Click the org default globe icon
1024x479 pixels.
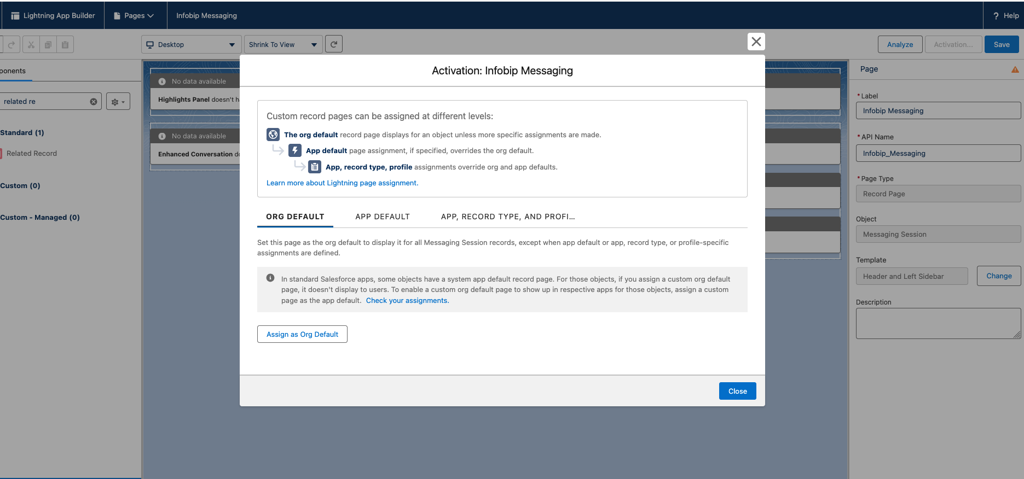273,135
